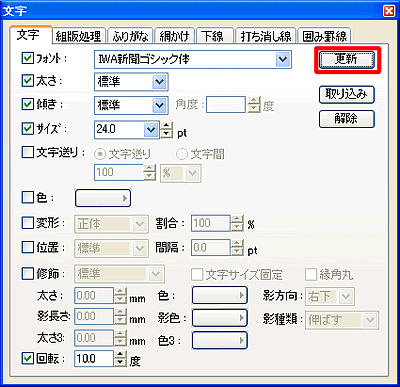
Task: Click the 回転 rotation value field
Action: point(94,359)
